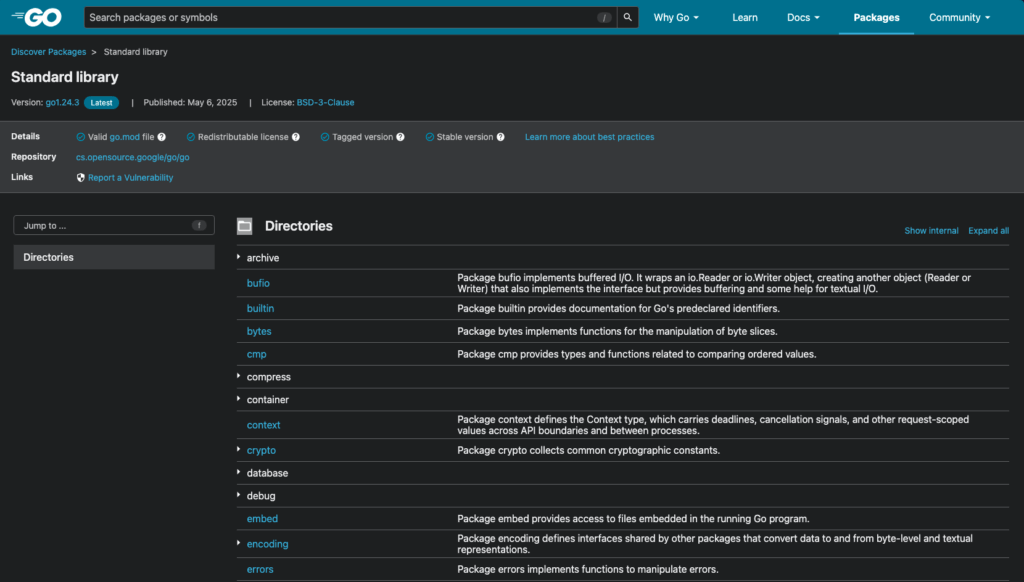Image resolution: width=1024 pixels, height=582 pixels.
Task: Click the Published: May 6, 2025 text
Action: 190,103
